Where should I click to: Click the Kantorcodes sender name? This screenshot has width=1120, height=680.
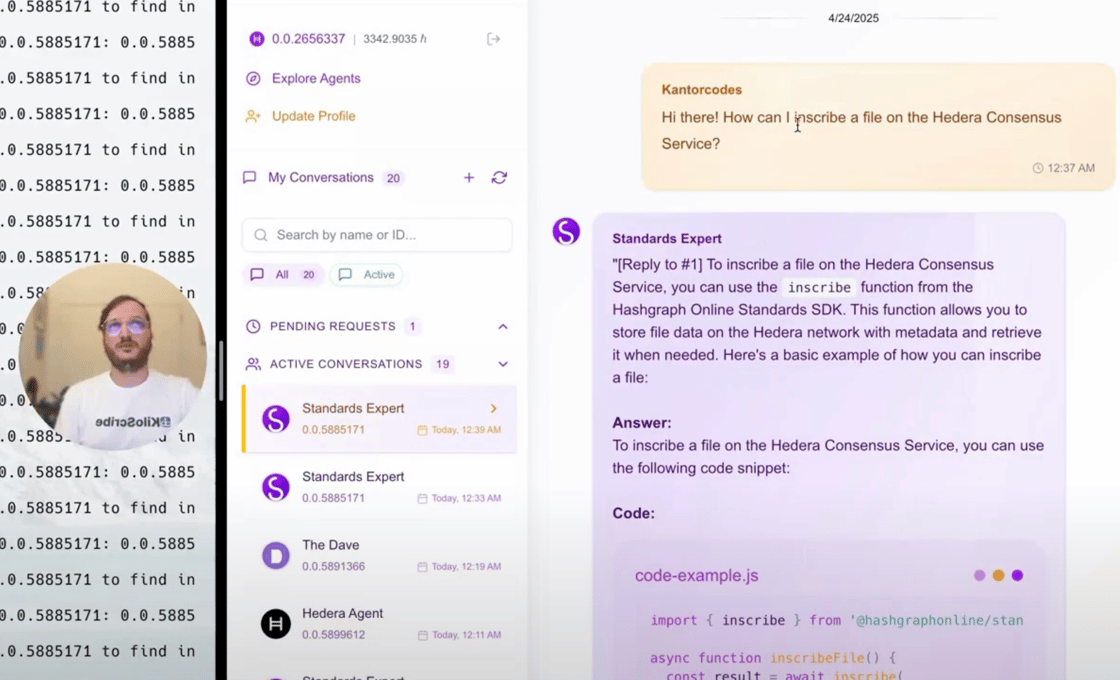tap(701, 90)
